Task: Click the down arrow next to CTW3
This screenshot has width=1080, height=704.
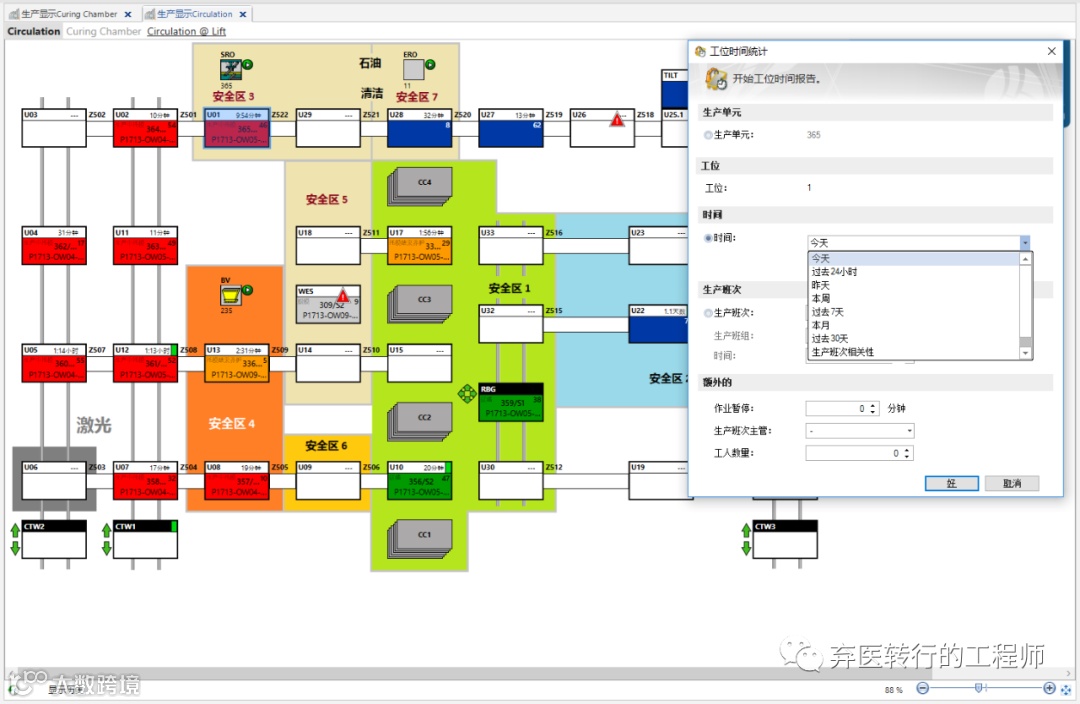Action: click(746, 548)
